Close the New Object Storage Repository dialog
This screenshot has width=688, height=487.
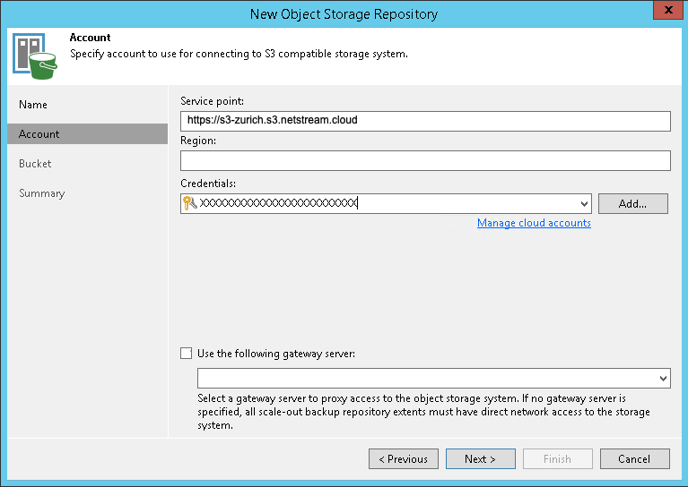(x=668, y=10)
